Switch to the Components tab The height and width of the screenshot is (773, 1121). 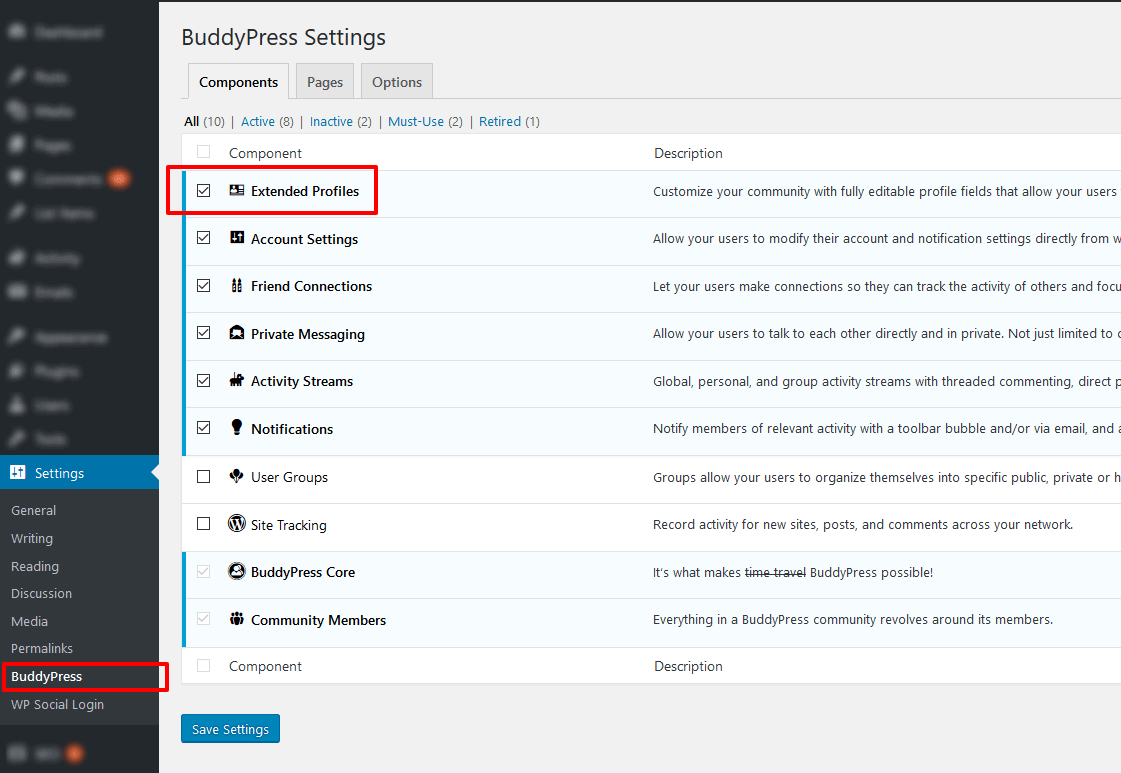(x=238, y=82)
